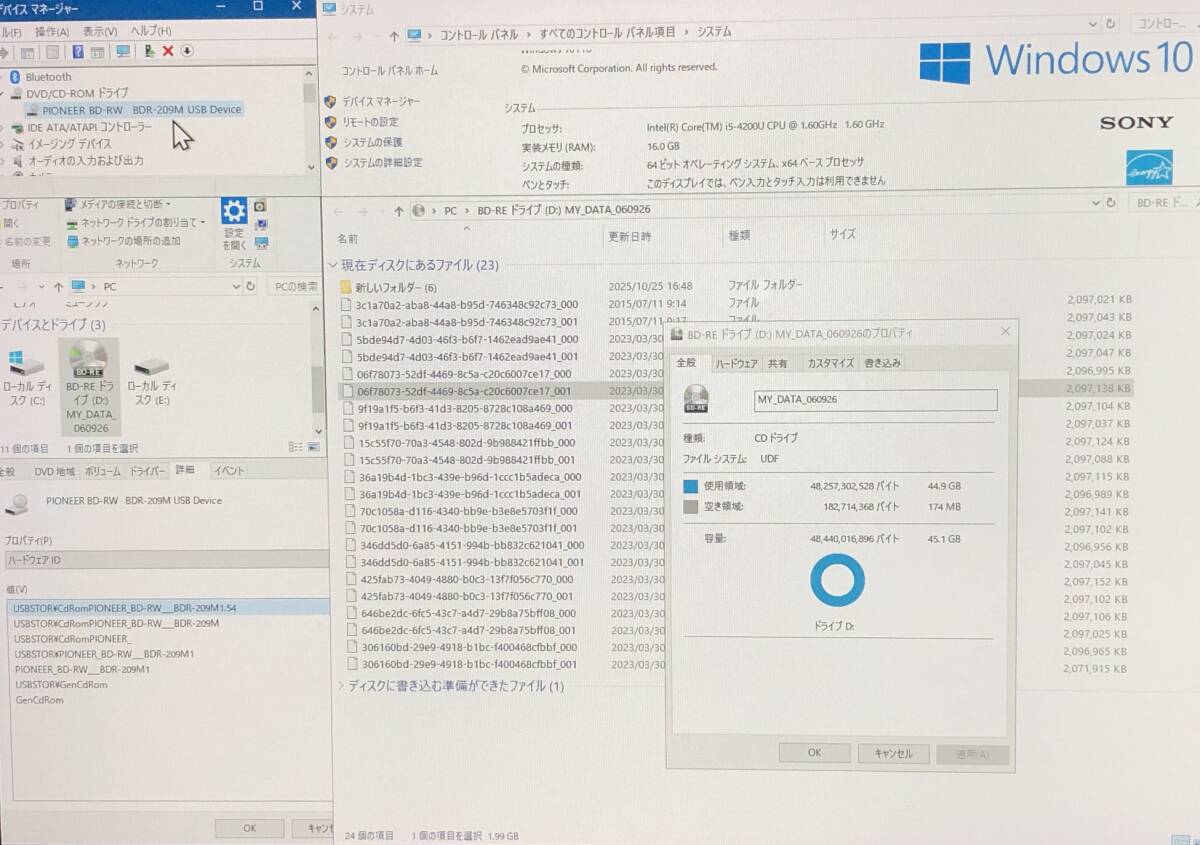
Task: Open ハードウェア tab in drive properties
Action: (x=737, y=363)
